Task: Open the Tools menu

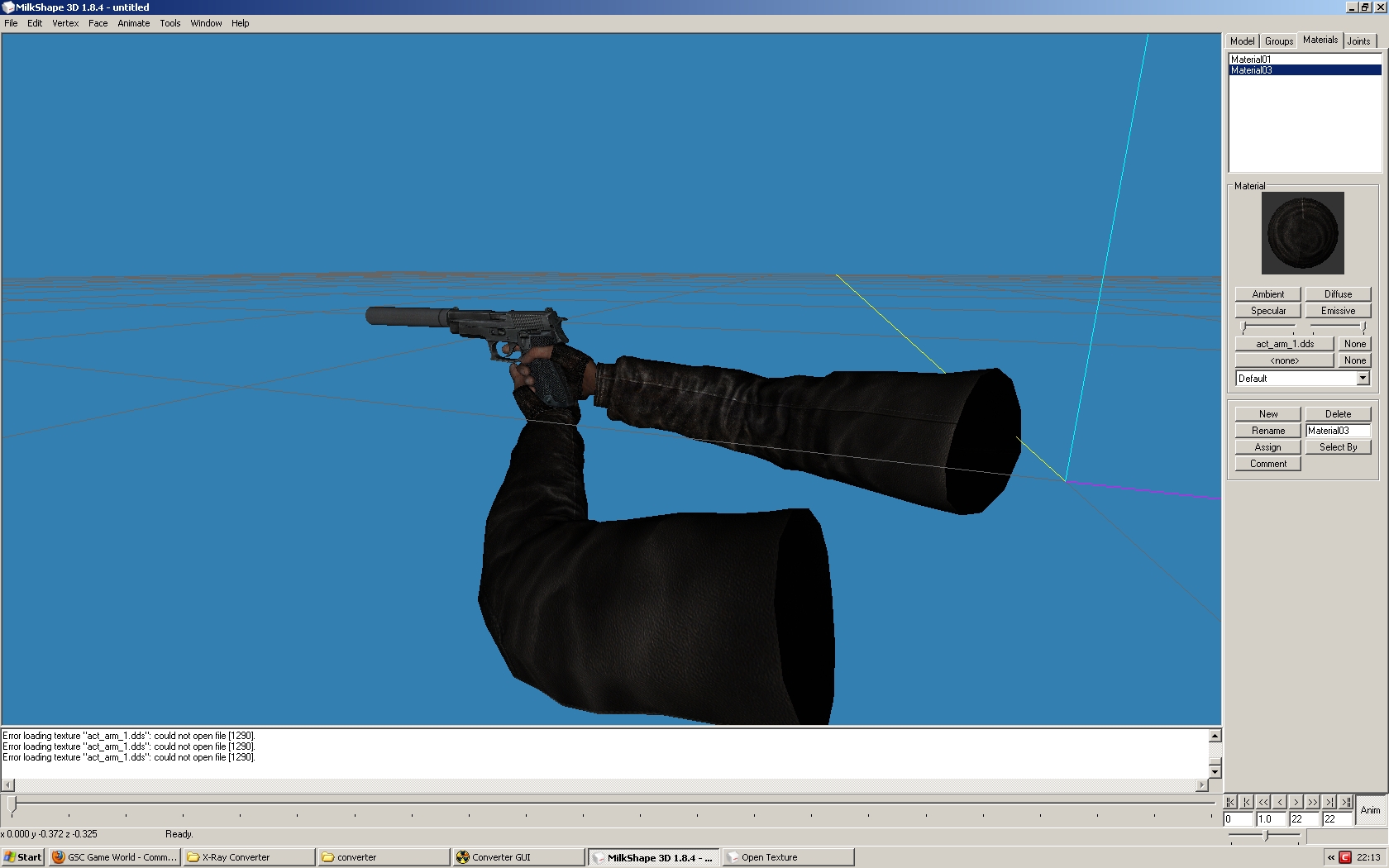Action: 170,23
